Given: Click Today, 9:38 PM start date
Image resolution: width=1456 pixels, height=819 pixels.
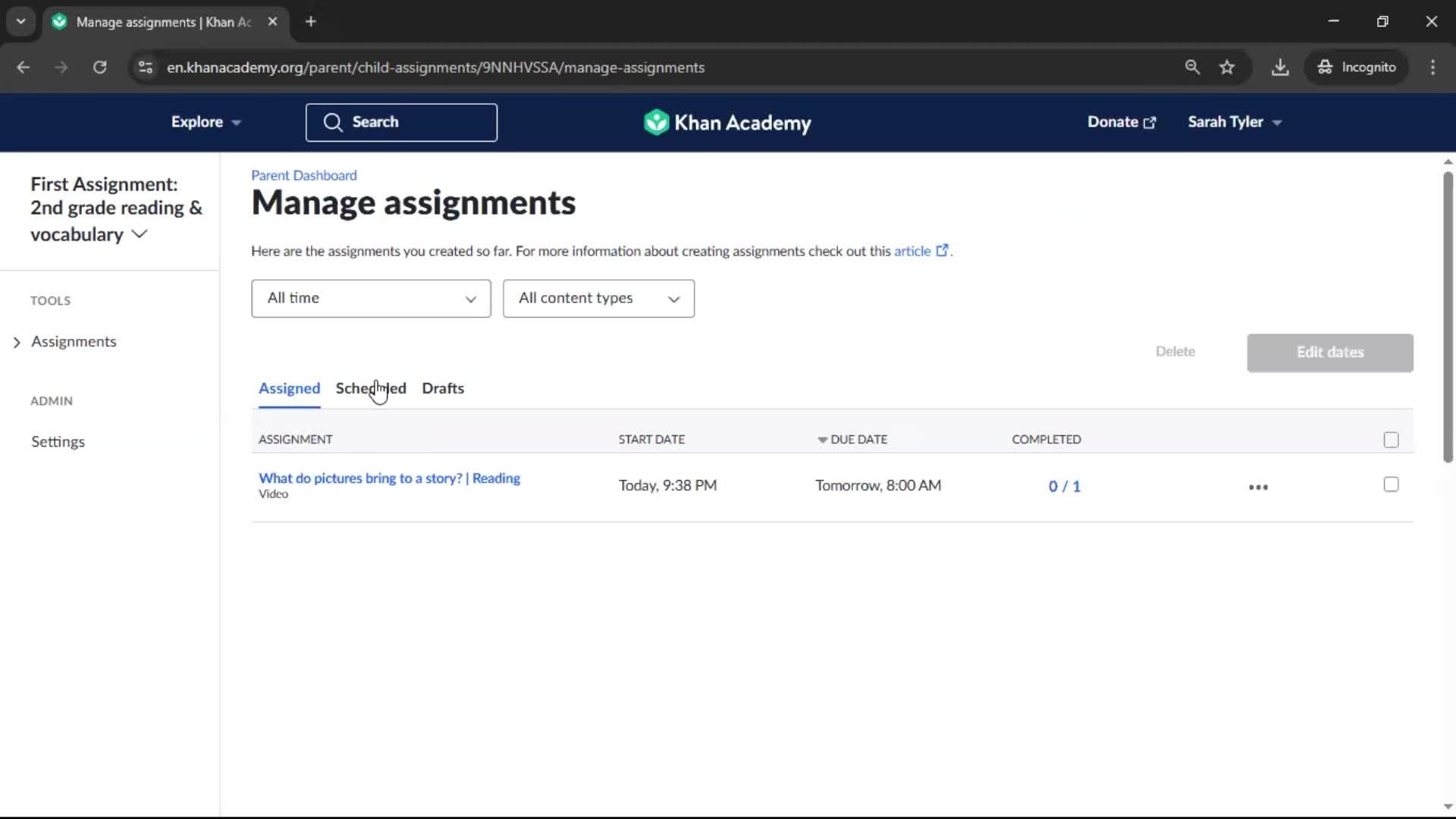Looking at the screenshot, I should [x=667, y=485].
